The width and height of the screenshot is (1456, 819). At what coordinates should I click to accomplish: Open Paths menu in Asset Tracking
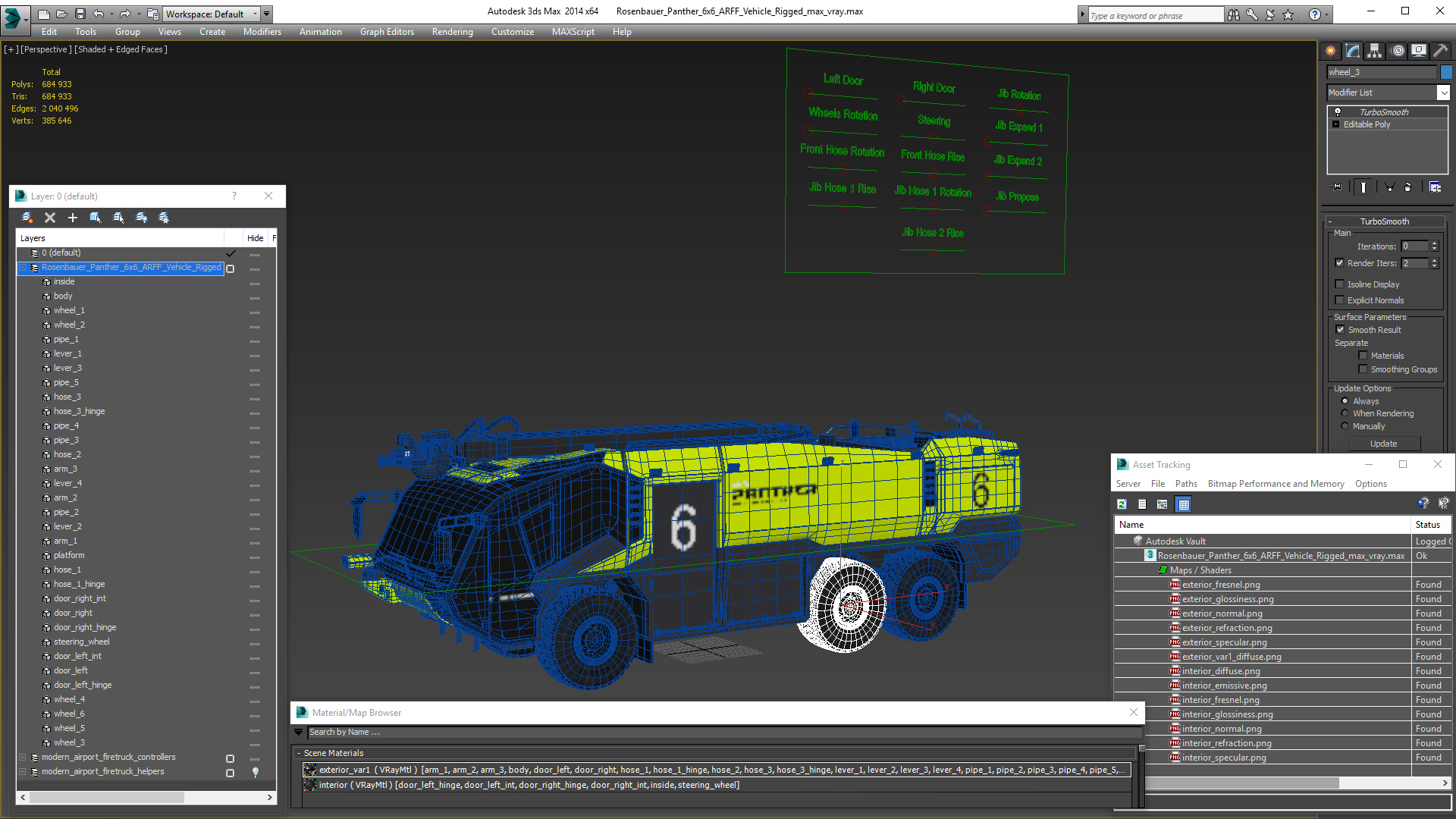pos(1186,484)
